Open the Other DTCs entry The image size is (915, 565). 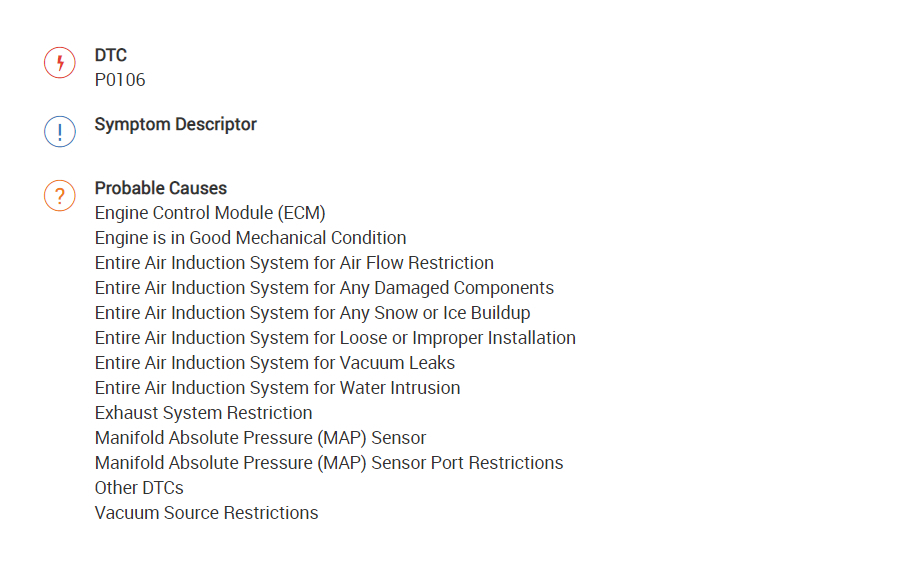coord(139,488)
